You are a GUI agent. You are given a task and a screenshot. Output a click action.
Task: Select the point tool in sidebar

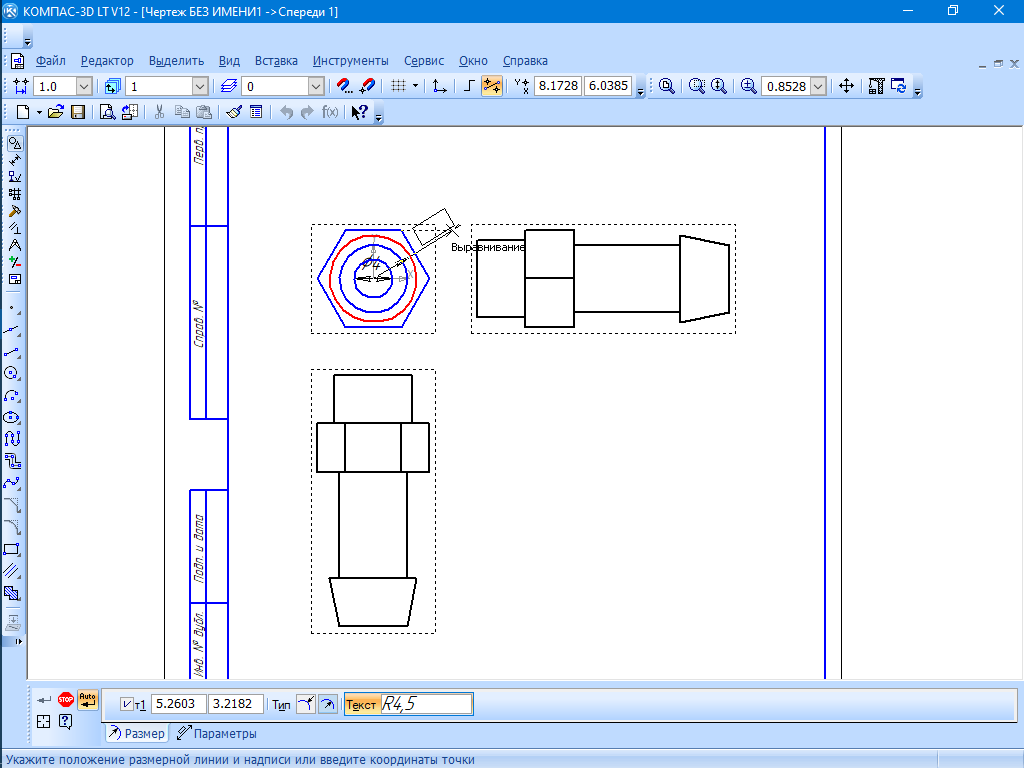(x=13, y=308)
